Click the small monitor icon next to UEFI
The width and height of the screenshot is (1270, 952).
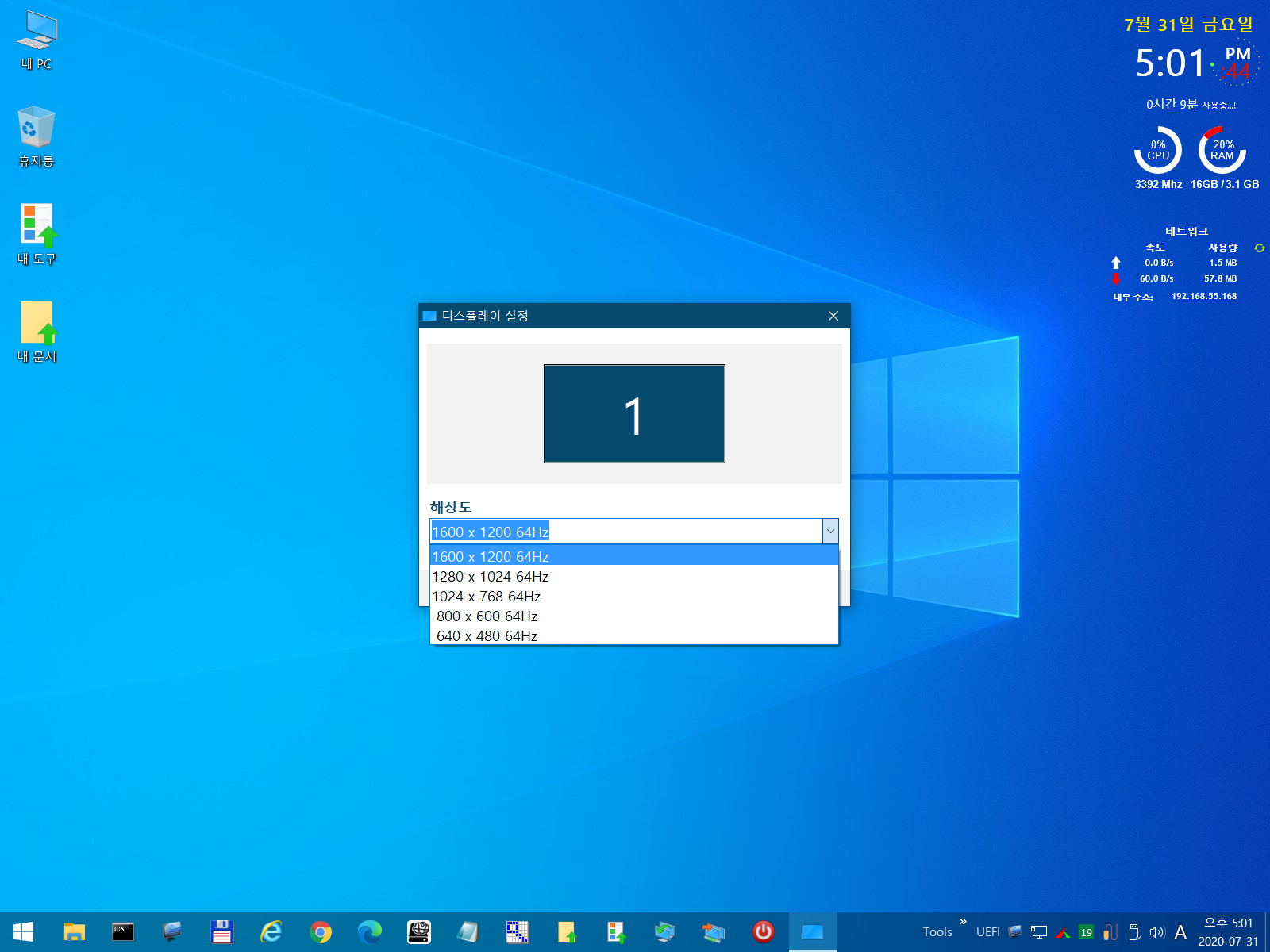pyautogui.click(x=1015, y=931)
